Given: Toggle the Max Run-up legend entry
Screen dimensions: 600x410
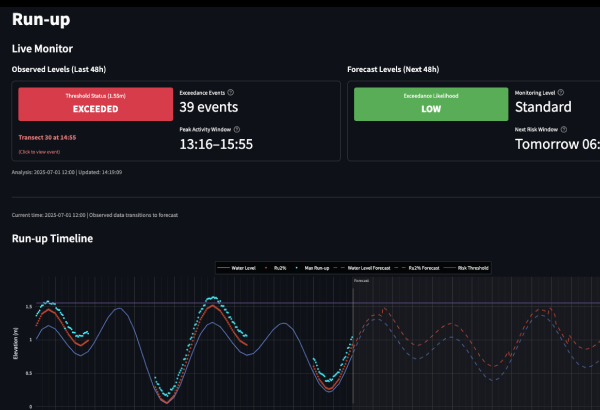Looking at the screenshot, I should (x=313, y=268).
